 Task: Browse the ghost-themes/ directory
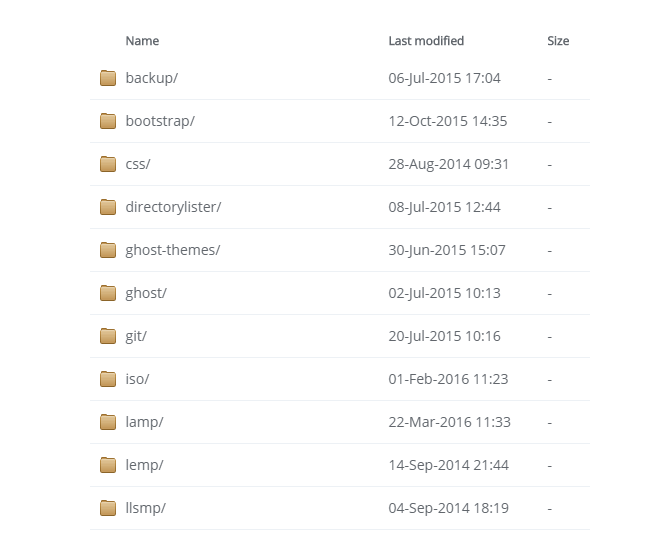173,250
